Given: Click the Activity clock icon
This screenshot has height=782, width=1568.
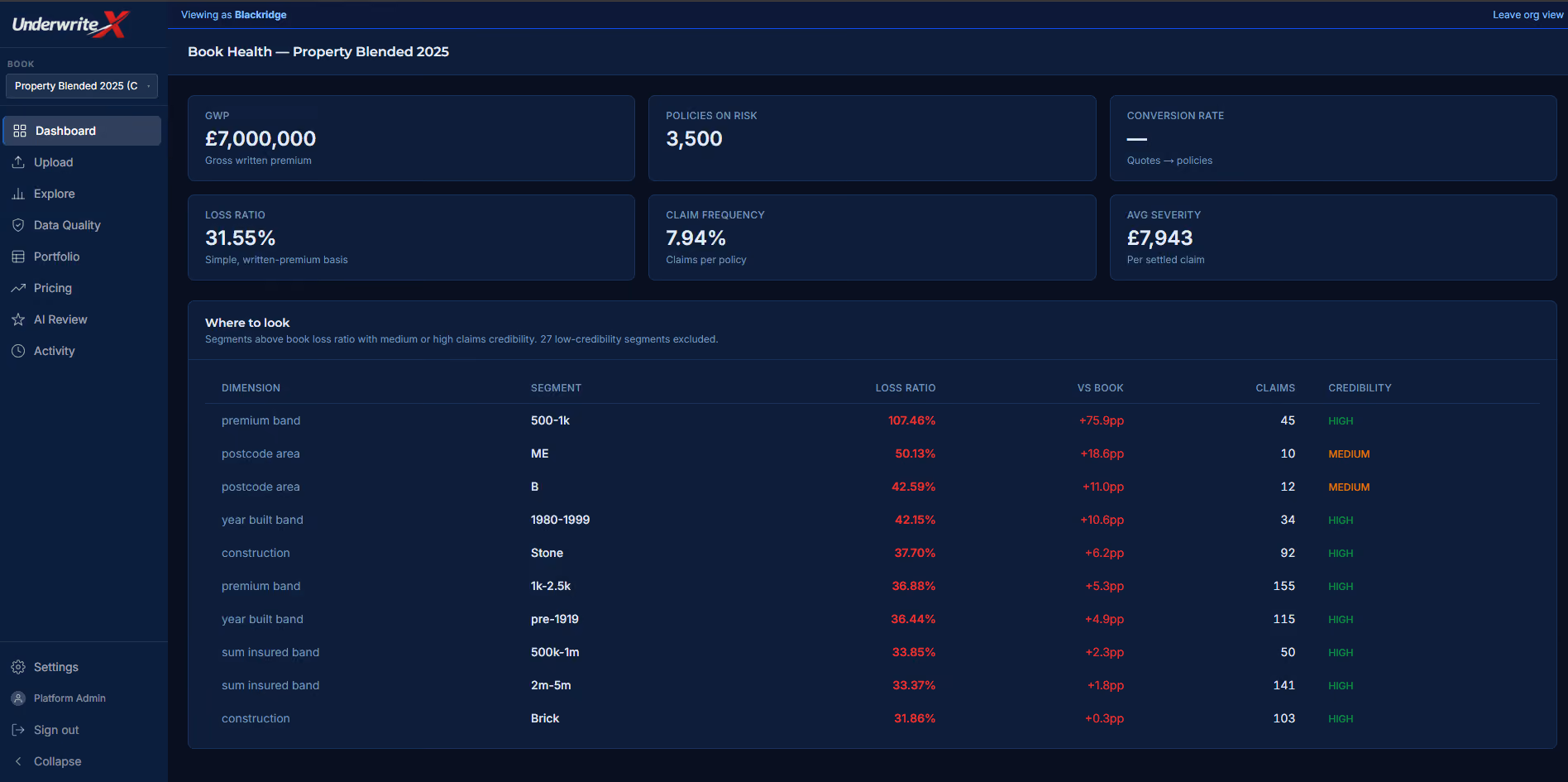Looking at the screenshot, I should click(x=18, y=351).
